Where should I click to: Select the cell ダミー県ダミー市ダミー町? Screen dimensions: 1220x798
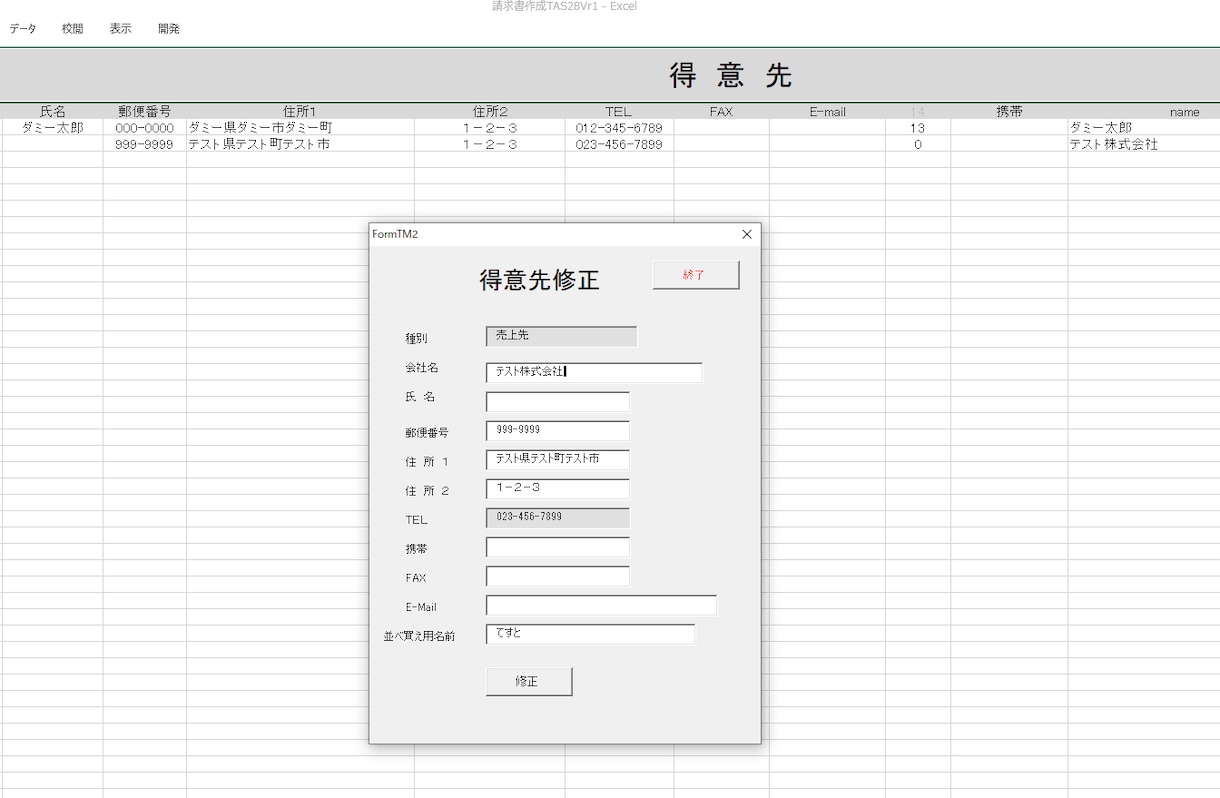(300, 128)
